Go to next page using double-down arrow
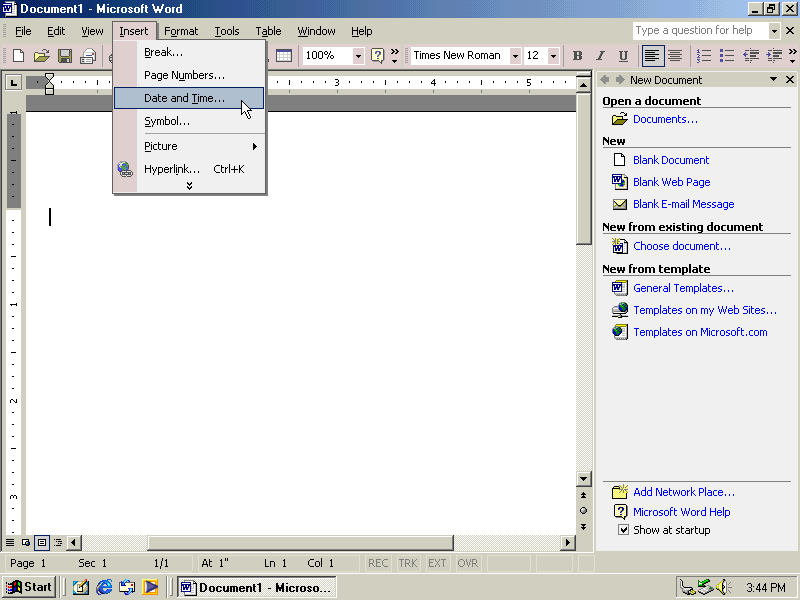This screenshot has width=800, height=600. tap(583, 527)
